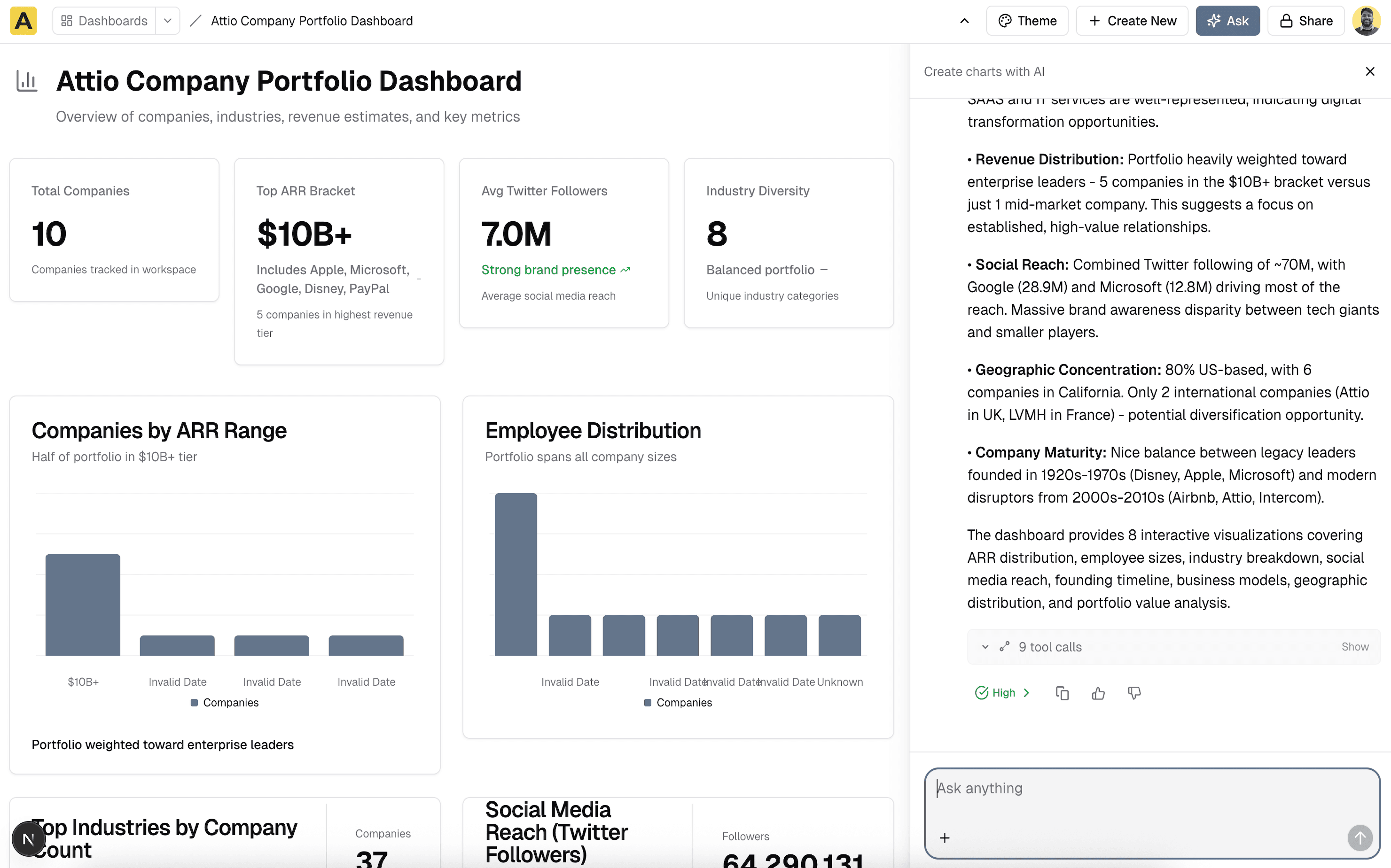Image resolution: width=1391 pixels, height=868 pixels.
Task: Open the Dashboards menu
Action: (x=104, y=21)
